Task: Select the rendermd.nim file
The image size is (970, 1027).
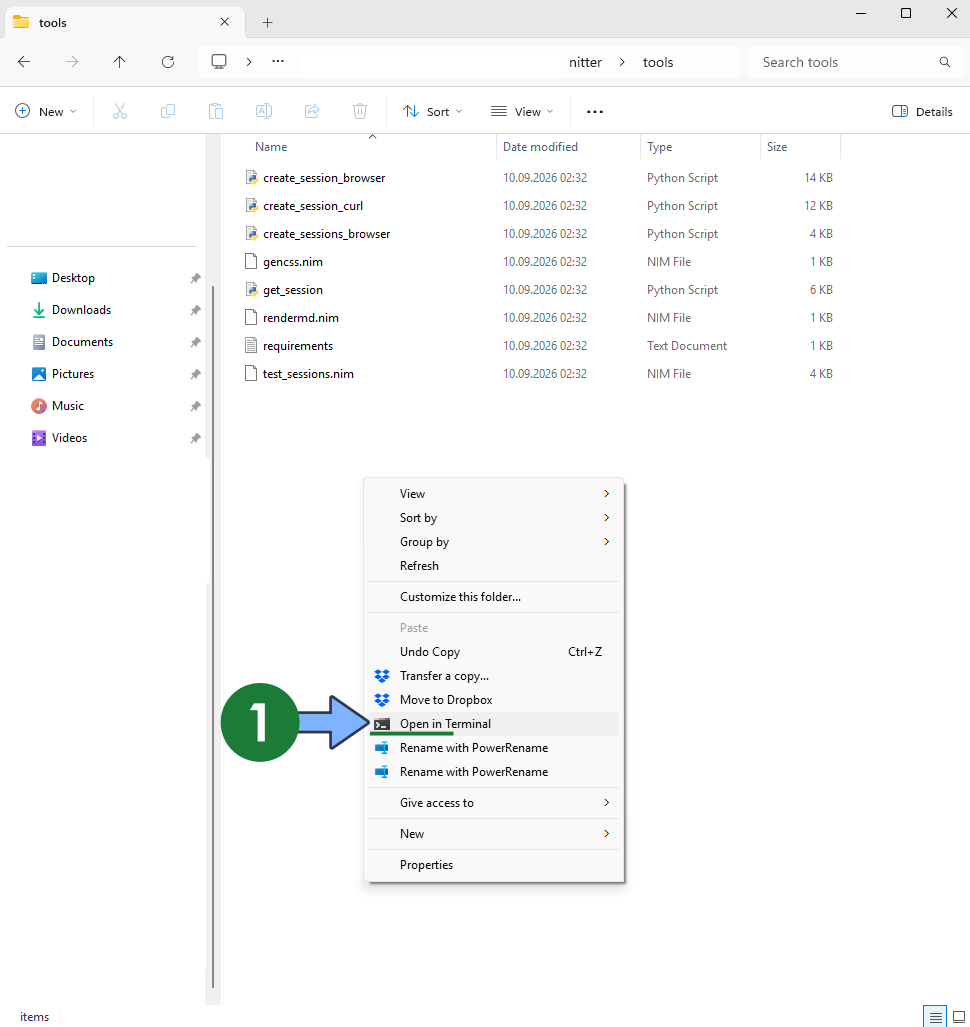Action: tap(301, 318)
